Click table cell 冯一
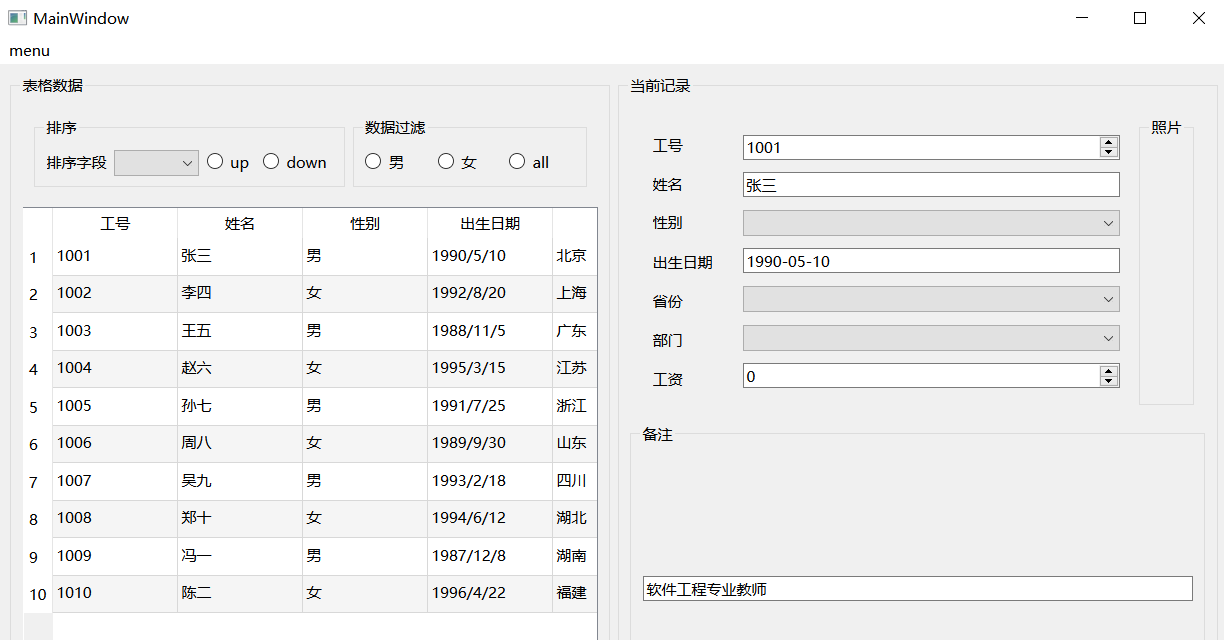This screenshot has height=640, width=1224. [240, 557]
